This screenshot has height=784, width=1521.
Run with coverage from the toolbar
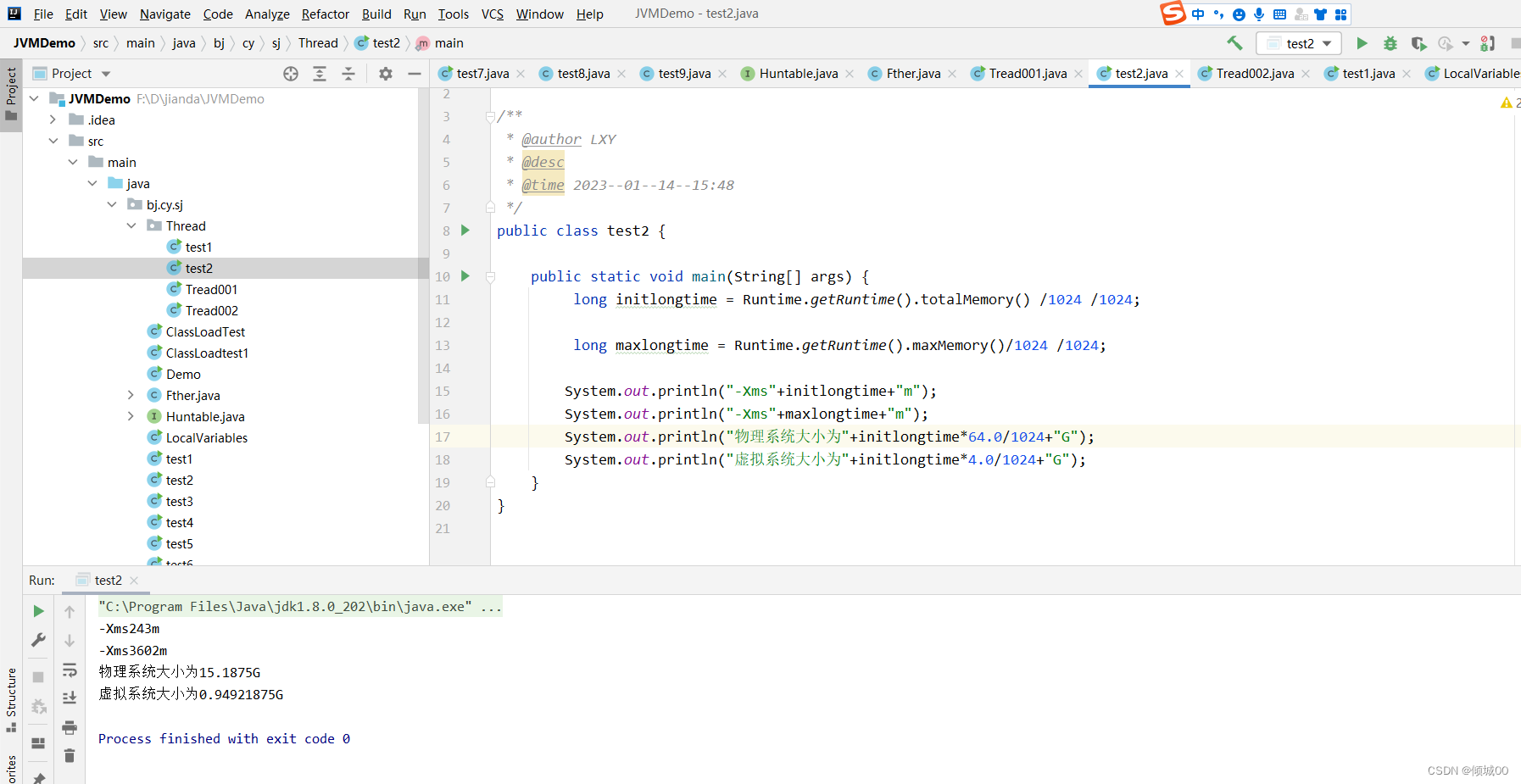click(x=1418, y=43)
